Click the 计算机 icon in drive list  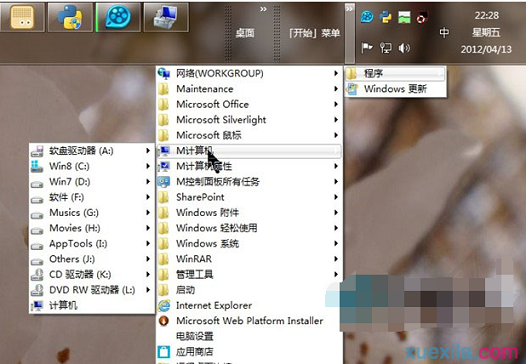(37, 306)
